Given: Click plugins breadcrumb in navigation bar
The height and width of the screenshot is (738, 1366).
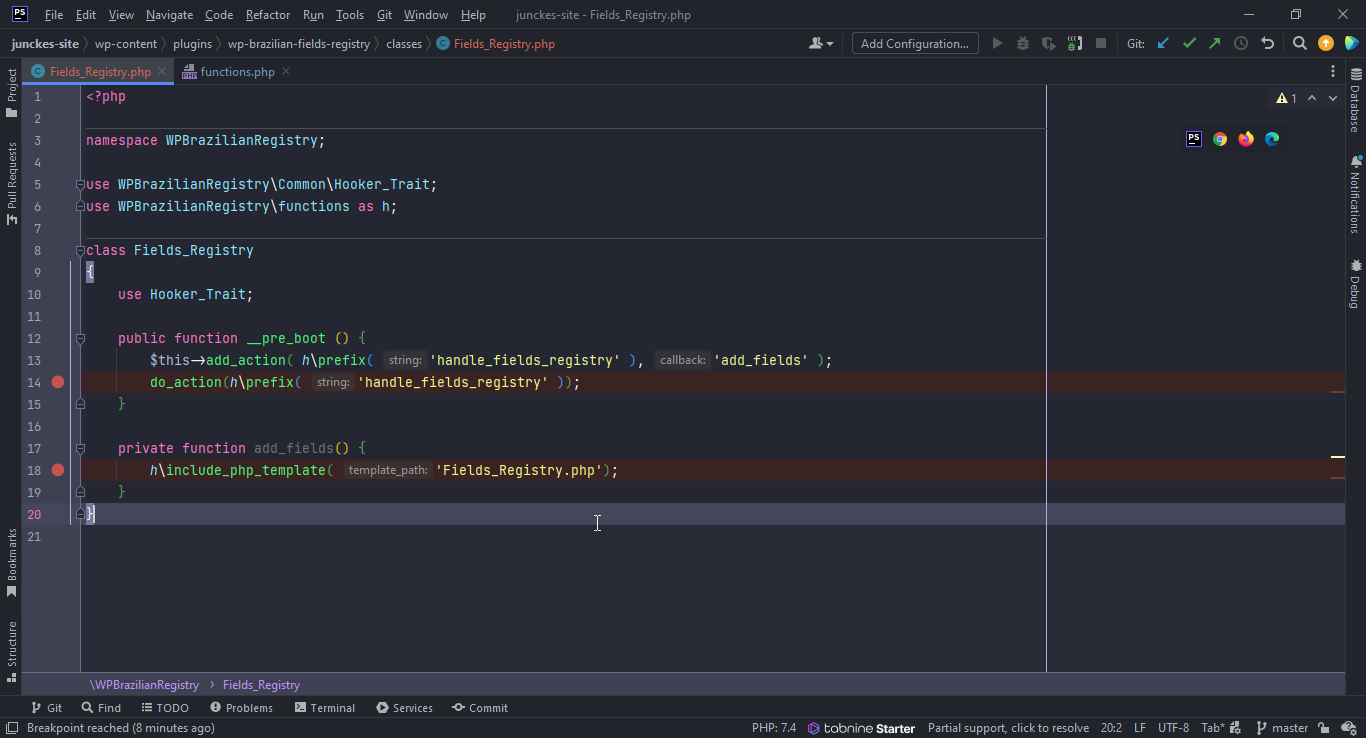Looking at the screenshot, I should pyautogui.click(x=193, y=43).
